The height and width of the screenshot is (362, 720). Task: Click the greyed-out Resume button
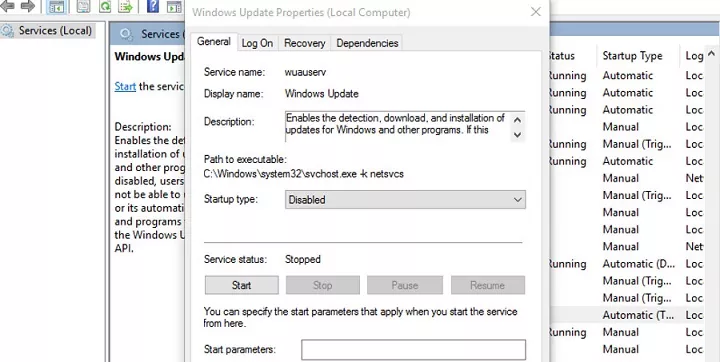coord(488,285)
